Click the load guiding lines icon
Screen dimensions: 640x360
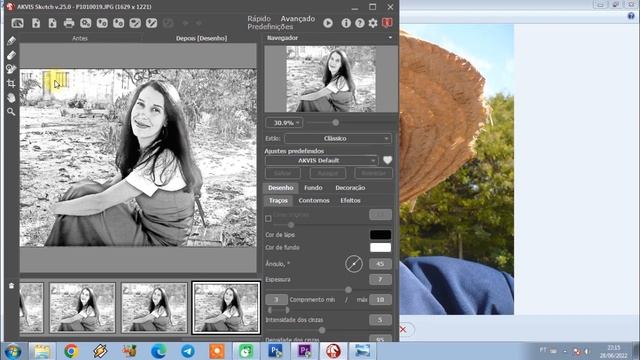(135, 23)
